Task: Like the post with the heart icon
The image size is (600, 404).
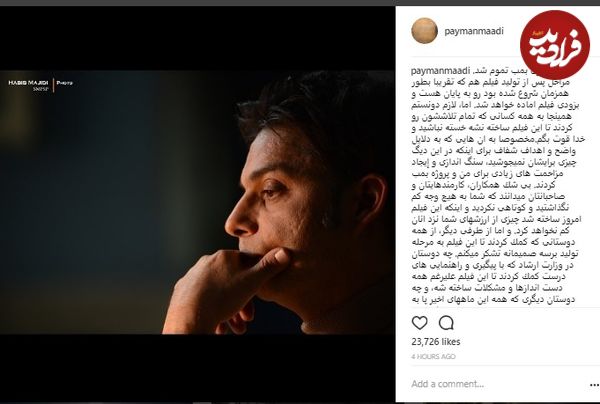Action: (x=419, y=323)
